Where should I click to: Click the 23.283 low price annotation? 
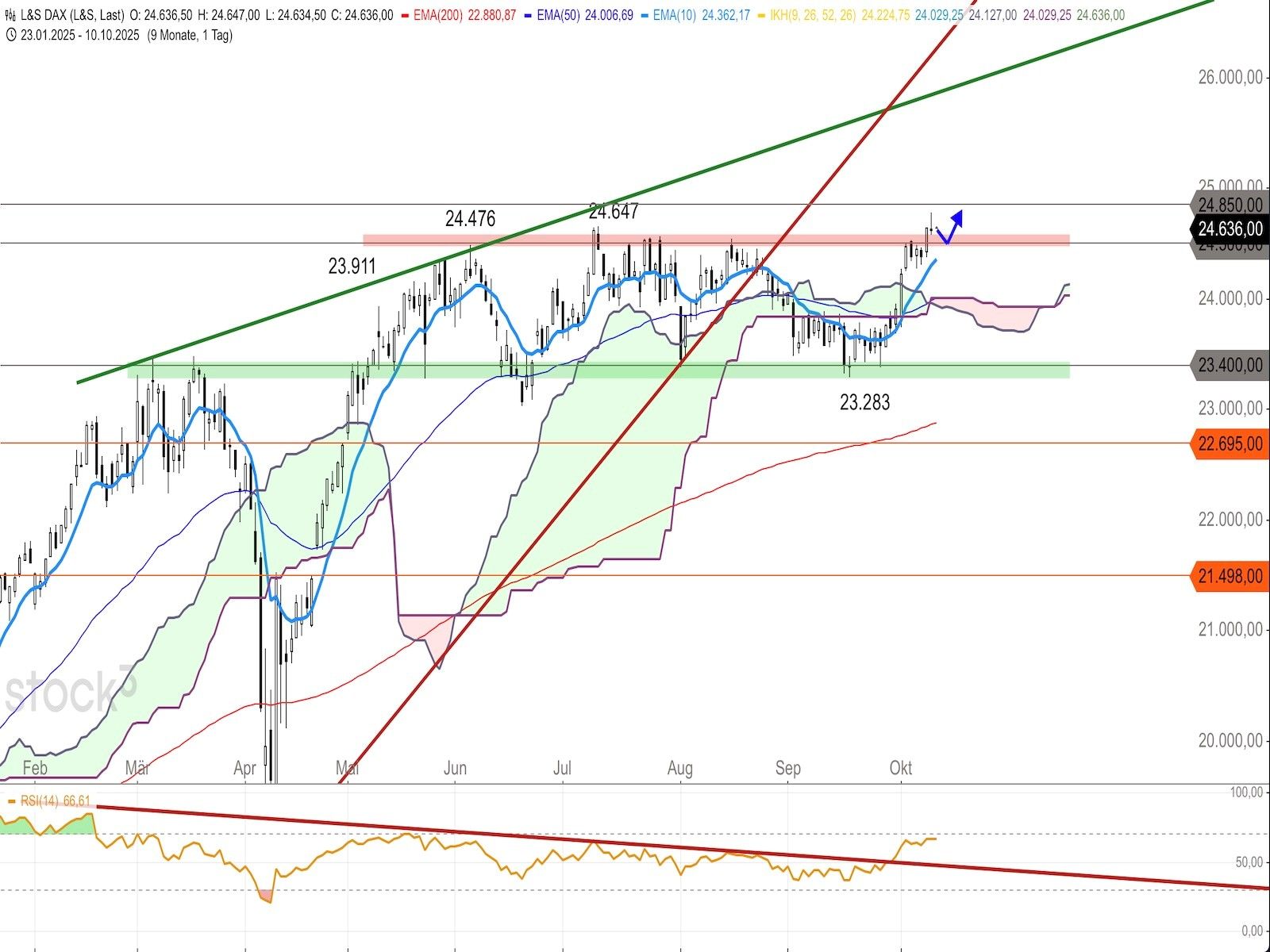coord(864,403)
